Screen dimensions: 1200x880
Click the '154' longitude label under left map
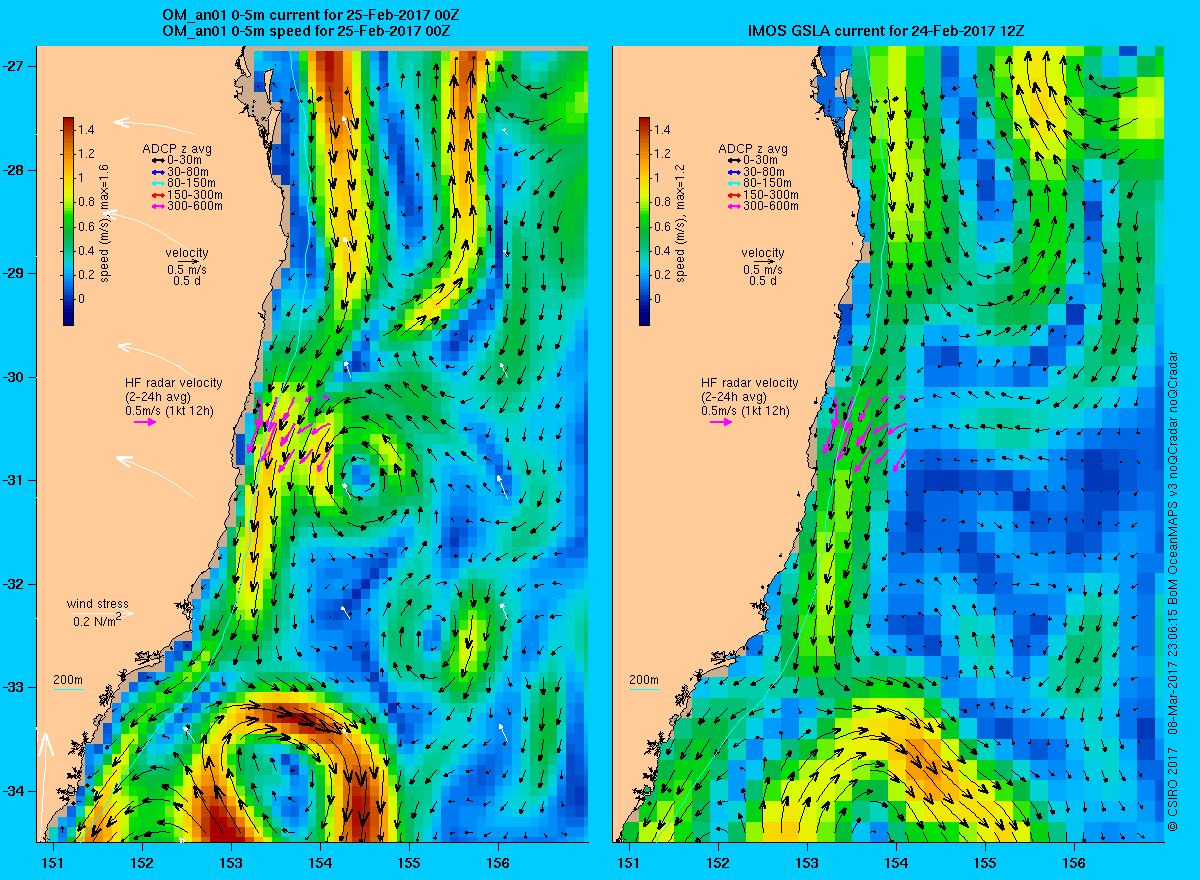(x=320, y=862)
